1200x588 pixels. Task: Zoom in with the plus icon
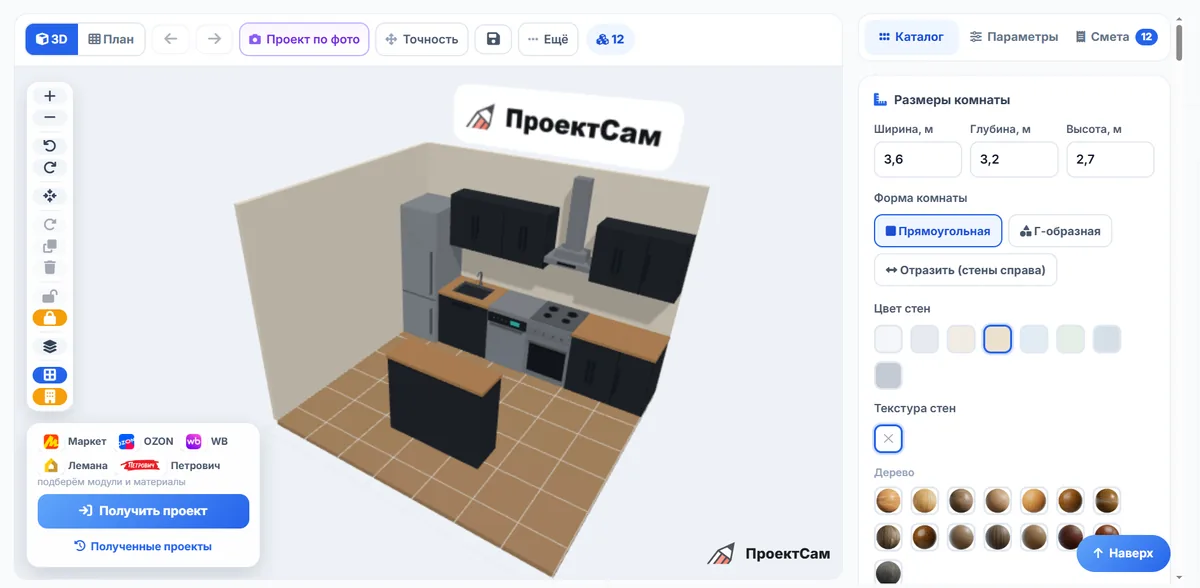[50, 96]
